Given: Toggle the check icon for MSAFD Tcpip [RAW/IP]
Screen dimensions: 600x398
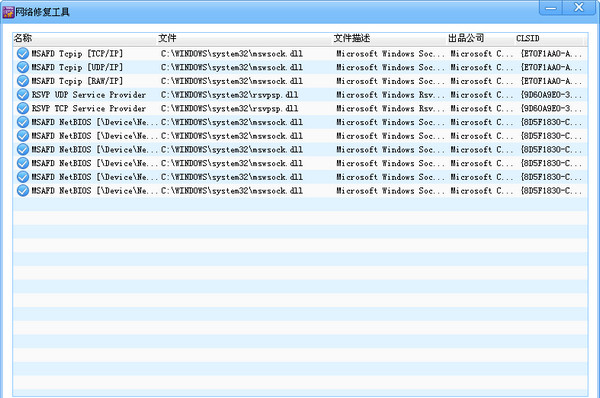Looking at the screenshot, I should [23, 81].
